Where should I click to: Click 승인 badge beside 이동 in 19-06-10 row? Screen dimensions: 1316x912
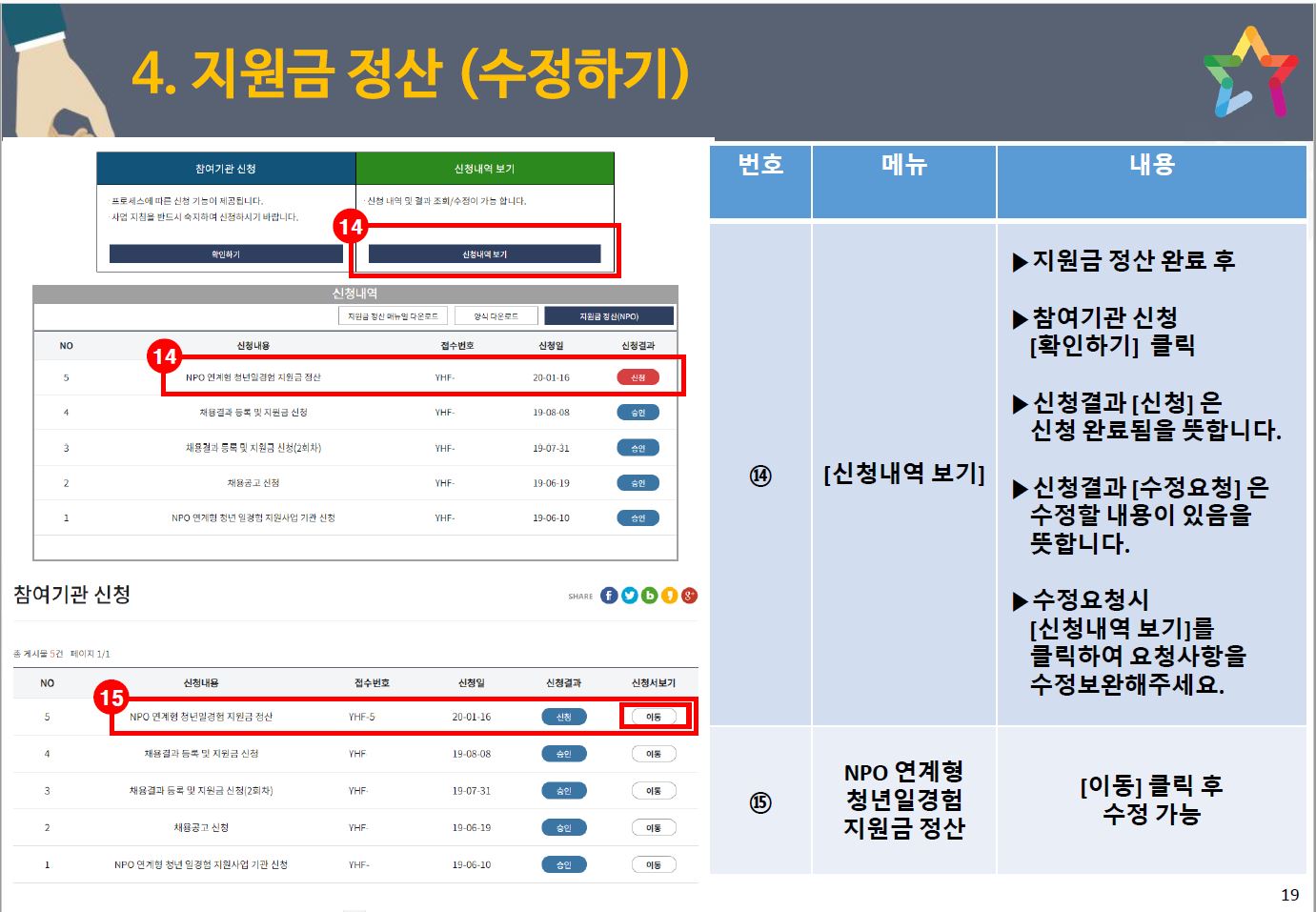pos(564,865)
